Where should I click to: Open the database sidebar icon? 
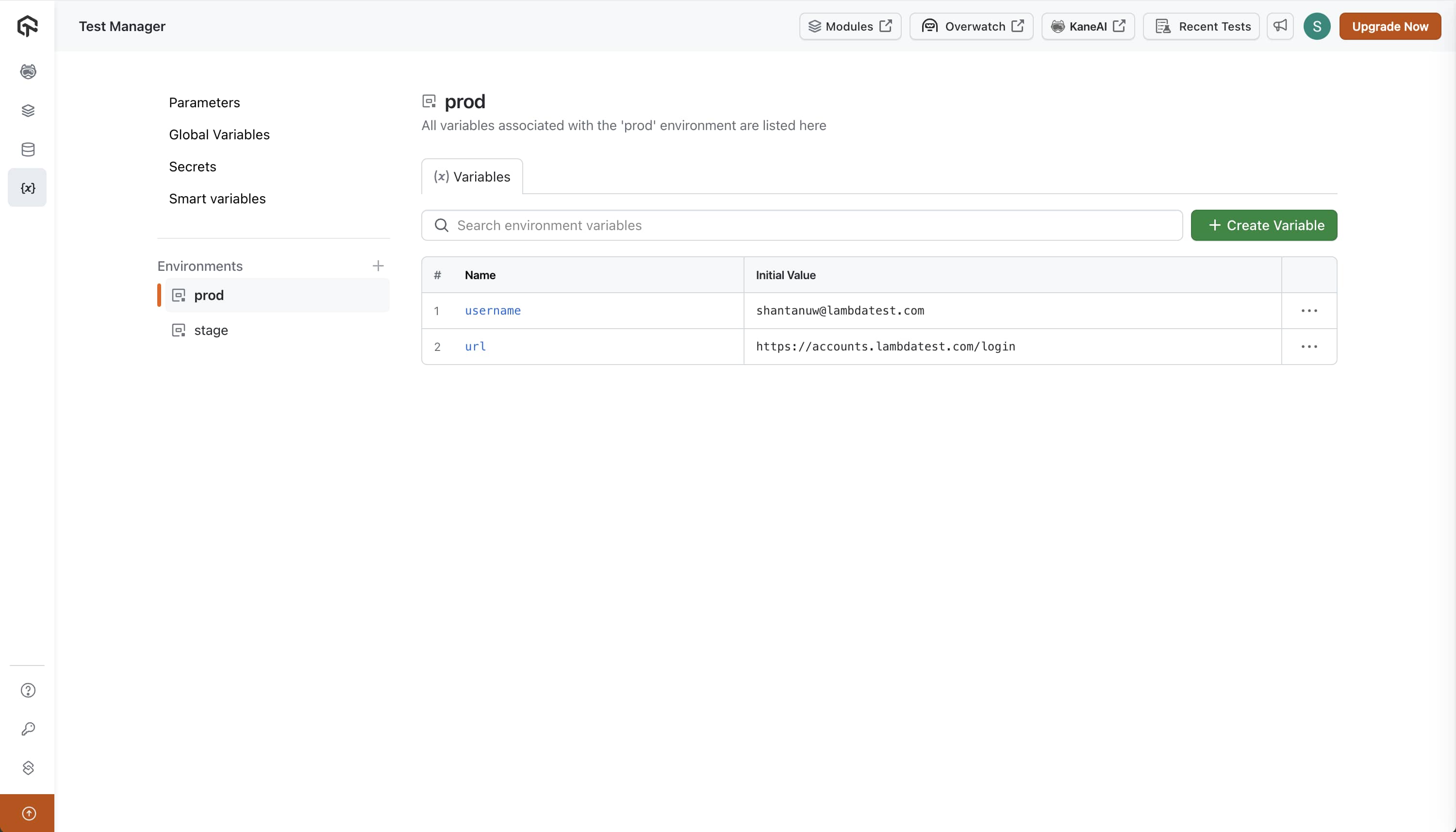(28, 149)
